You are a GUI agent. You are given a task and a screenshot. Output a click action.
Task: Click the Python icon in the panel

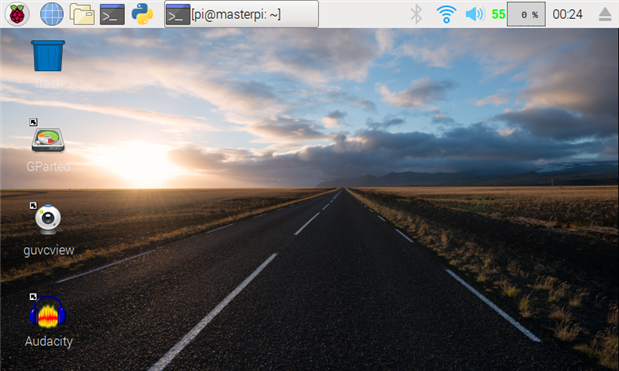pyautogui.click(x=142, y=14)
